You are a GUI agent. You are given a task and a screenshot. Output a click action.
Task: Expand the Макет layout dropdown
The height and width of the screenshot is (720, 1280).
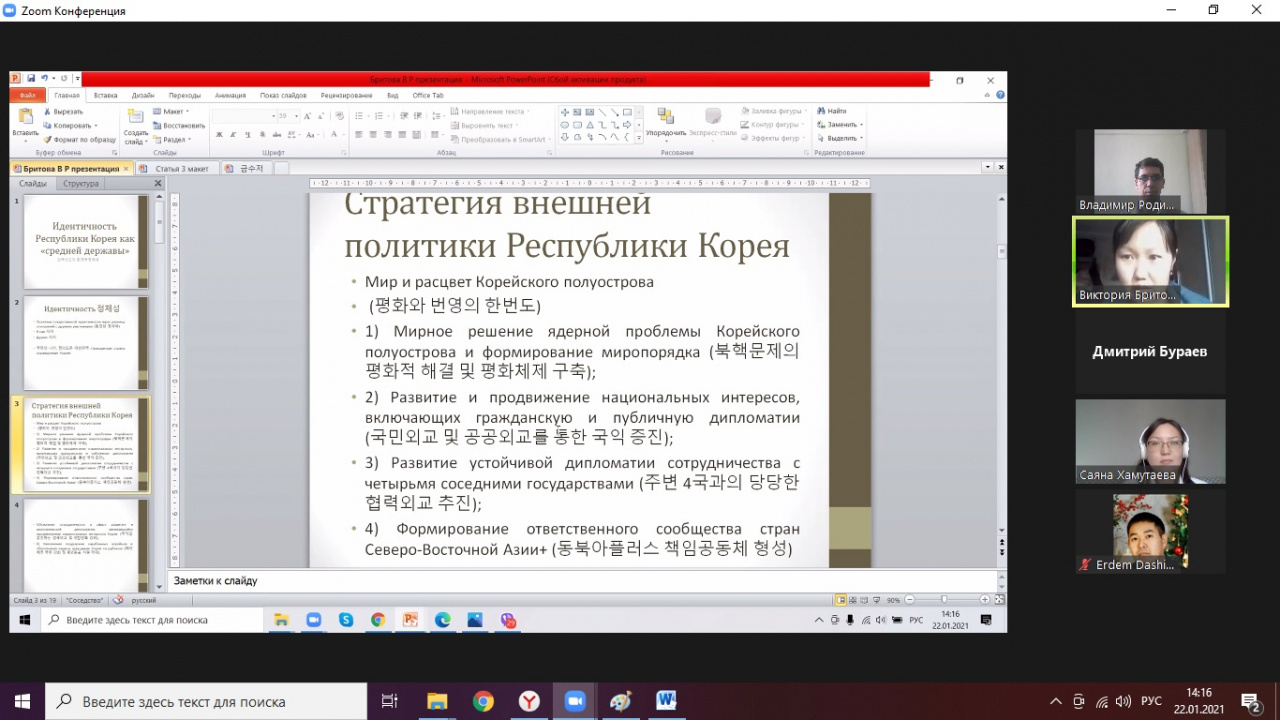(x=174, y=112)
